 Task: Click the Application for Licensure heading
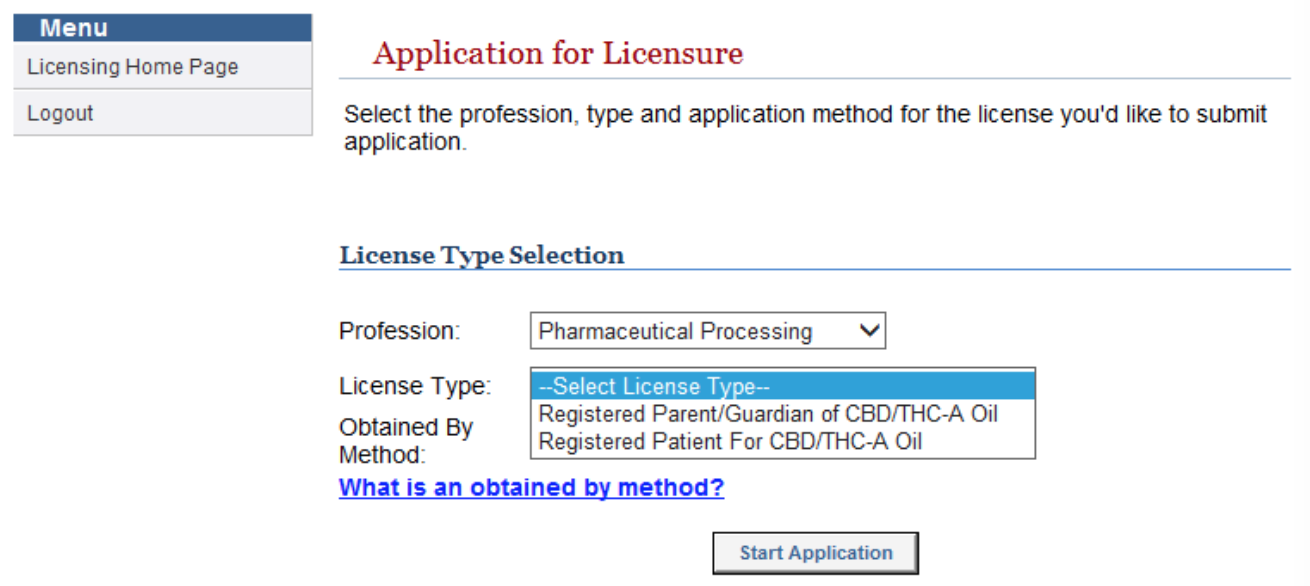point(558,53)
